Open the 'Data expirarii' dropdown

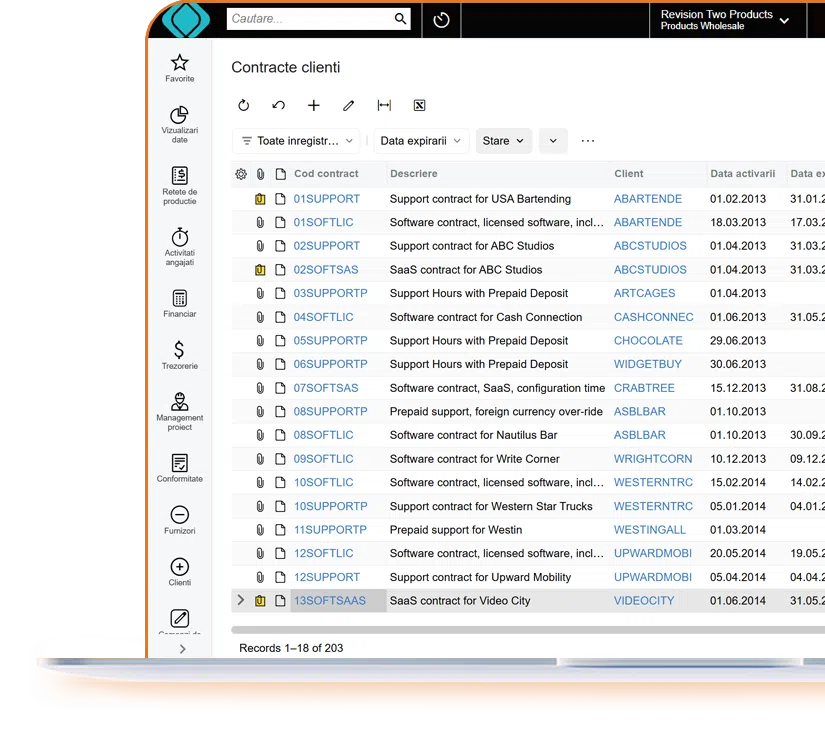(x=418, y=141)
